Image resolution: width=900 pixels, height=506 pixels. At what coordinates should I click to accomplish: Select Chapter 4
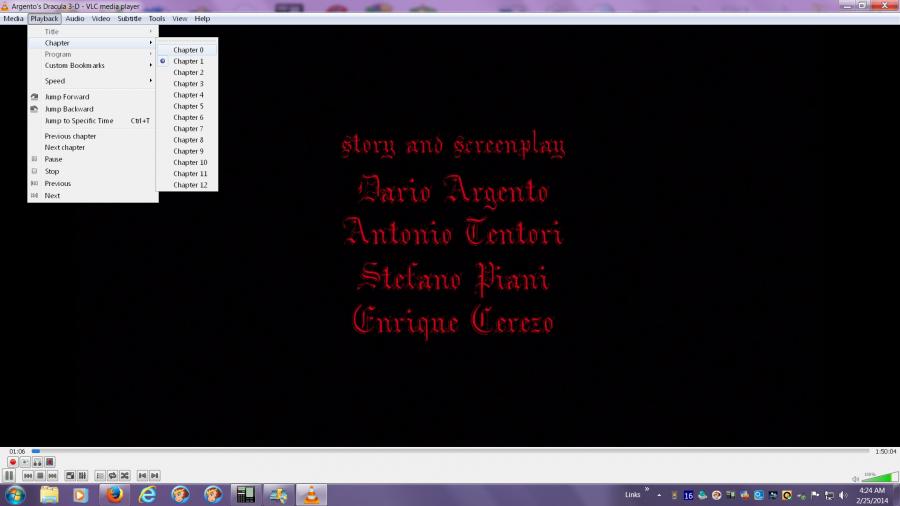187,95
